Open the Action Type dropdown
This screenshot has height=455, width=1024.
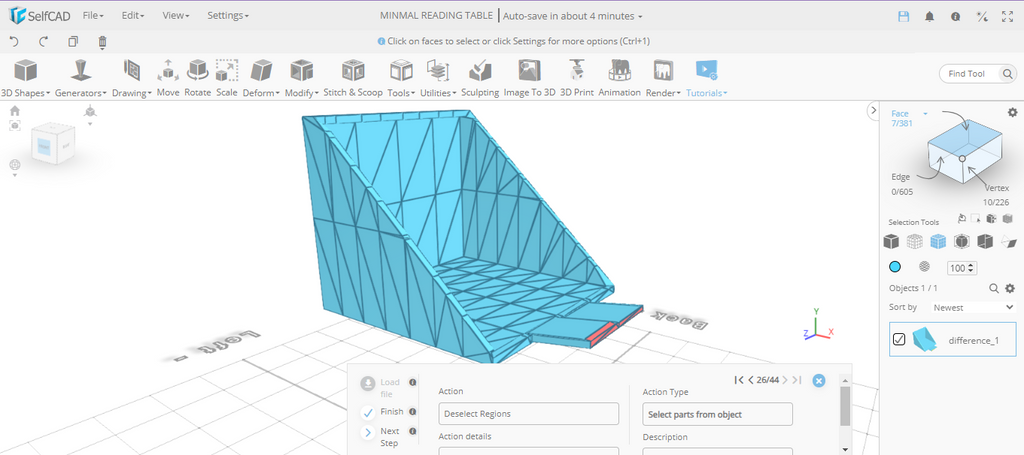pos(717,414)
